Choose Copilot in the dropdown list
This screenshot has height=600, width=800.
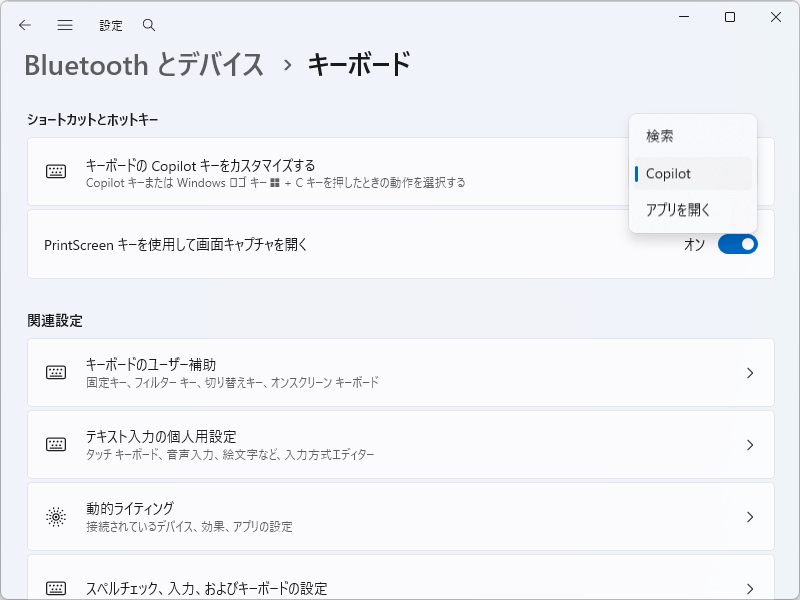tap(693, 173)
